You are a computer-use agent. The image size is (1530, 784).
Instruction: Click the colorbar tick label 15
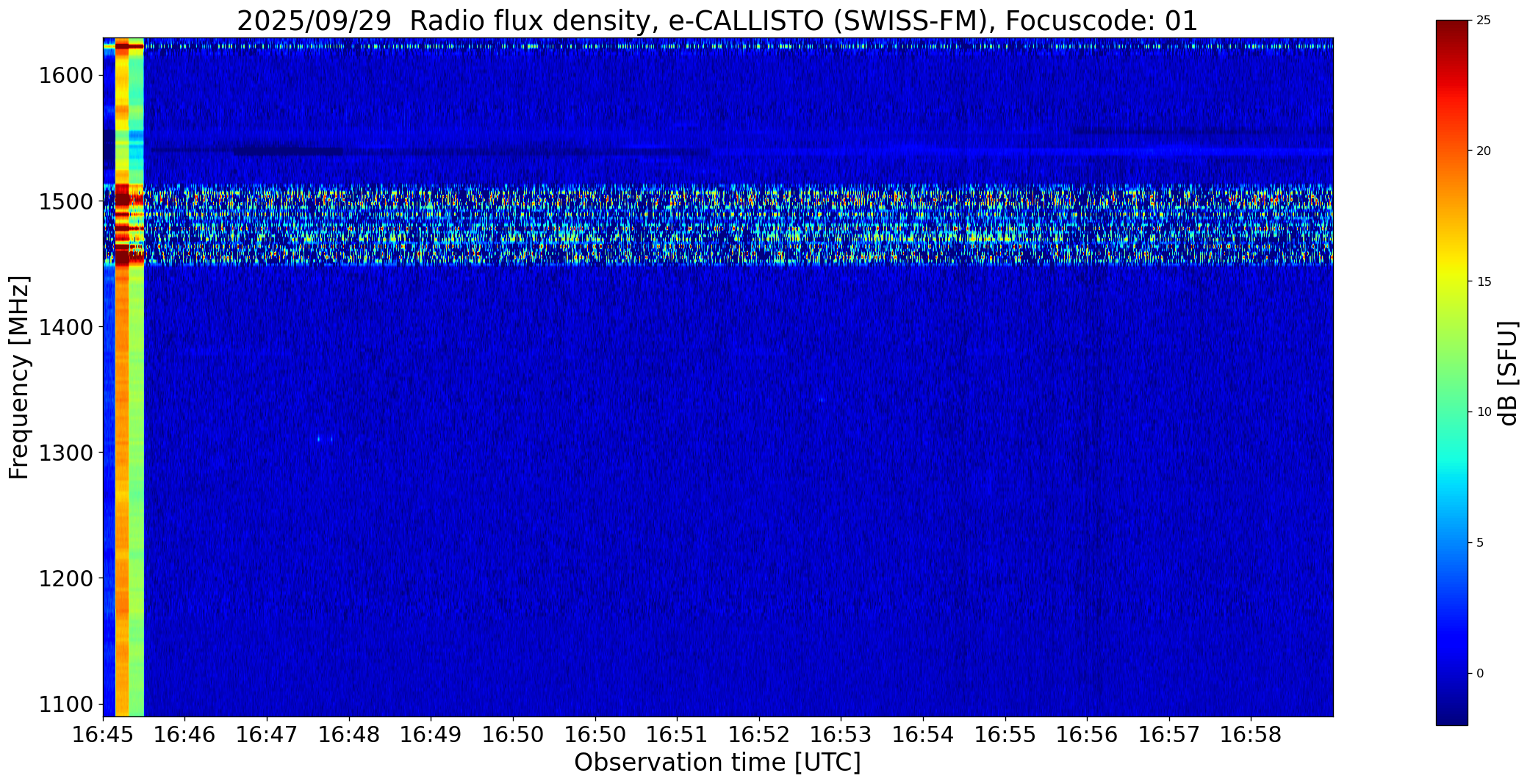[1484, 281]
